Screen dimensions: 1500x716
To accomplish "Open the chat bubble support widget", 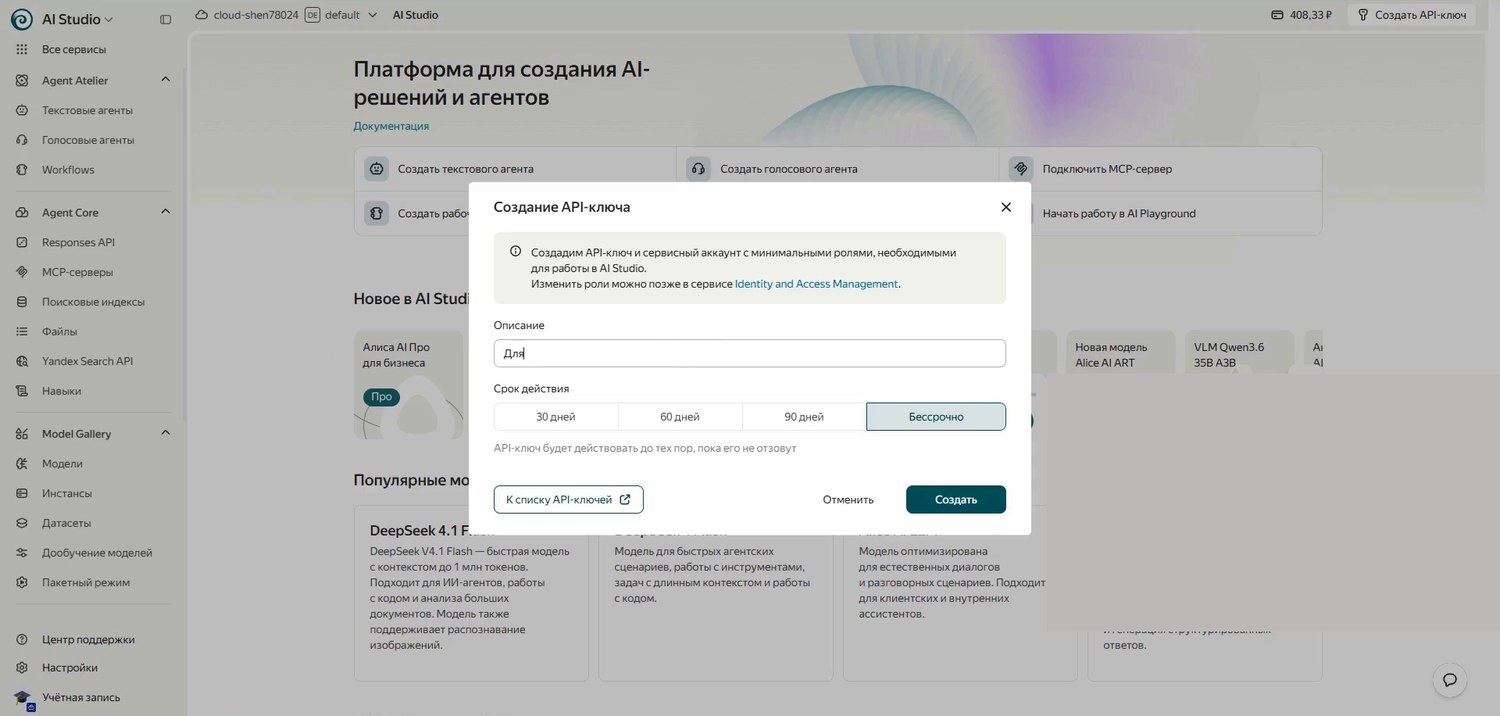I will tap(1450, 680).
